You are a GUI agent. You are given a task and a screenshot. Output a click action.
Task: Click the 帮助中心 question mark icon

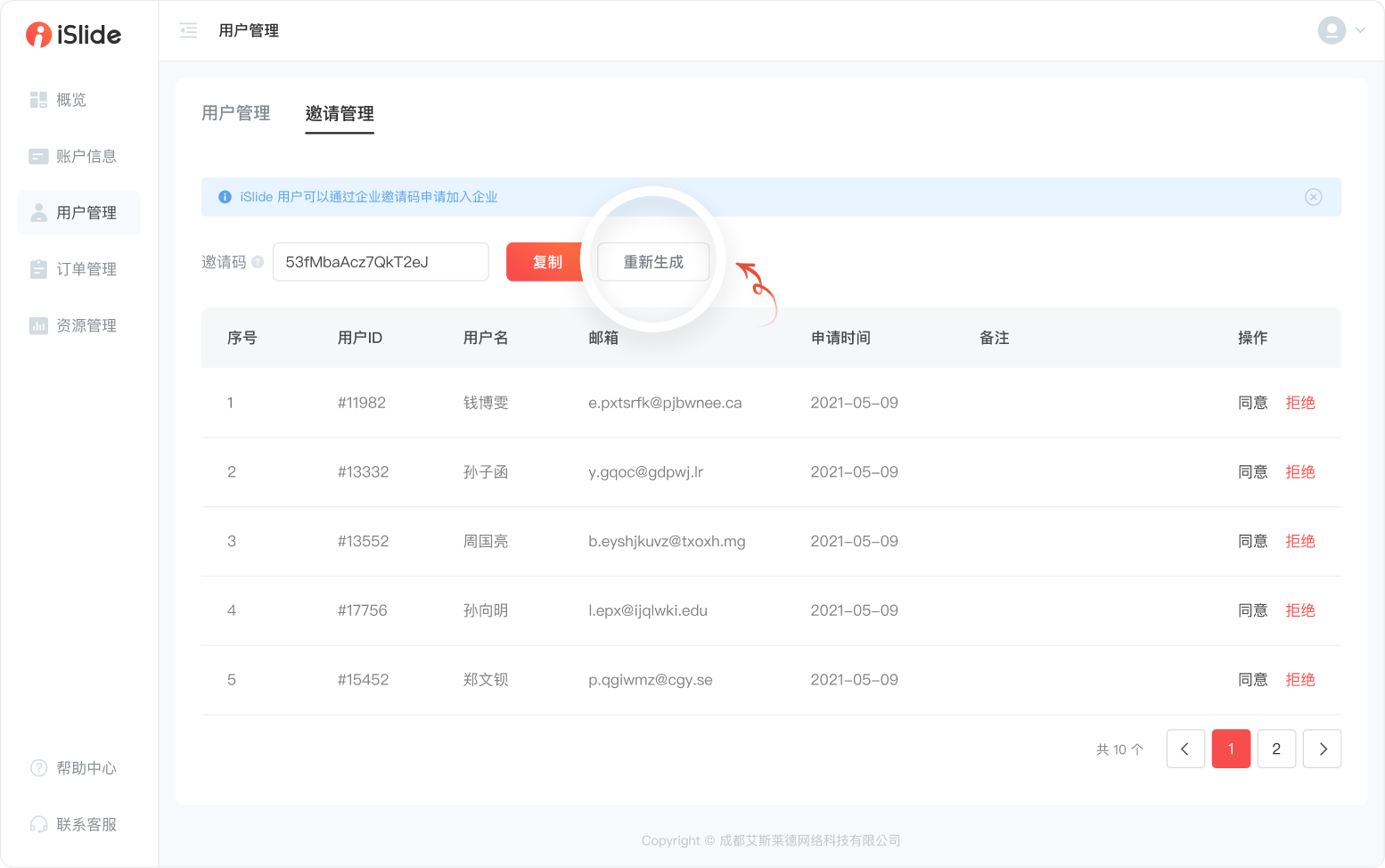[38, 768]
